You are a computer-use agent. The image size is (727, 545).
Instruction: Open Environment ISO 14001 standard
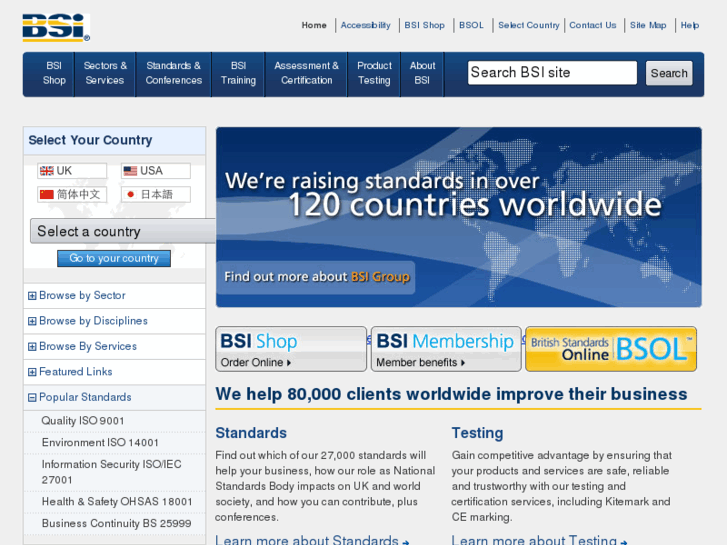[x=100, y=442]
